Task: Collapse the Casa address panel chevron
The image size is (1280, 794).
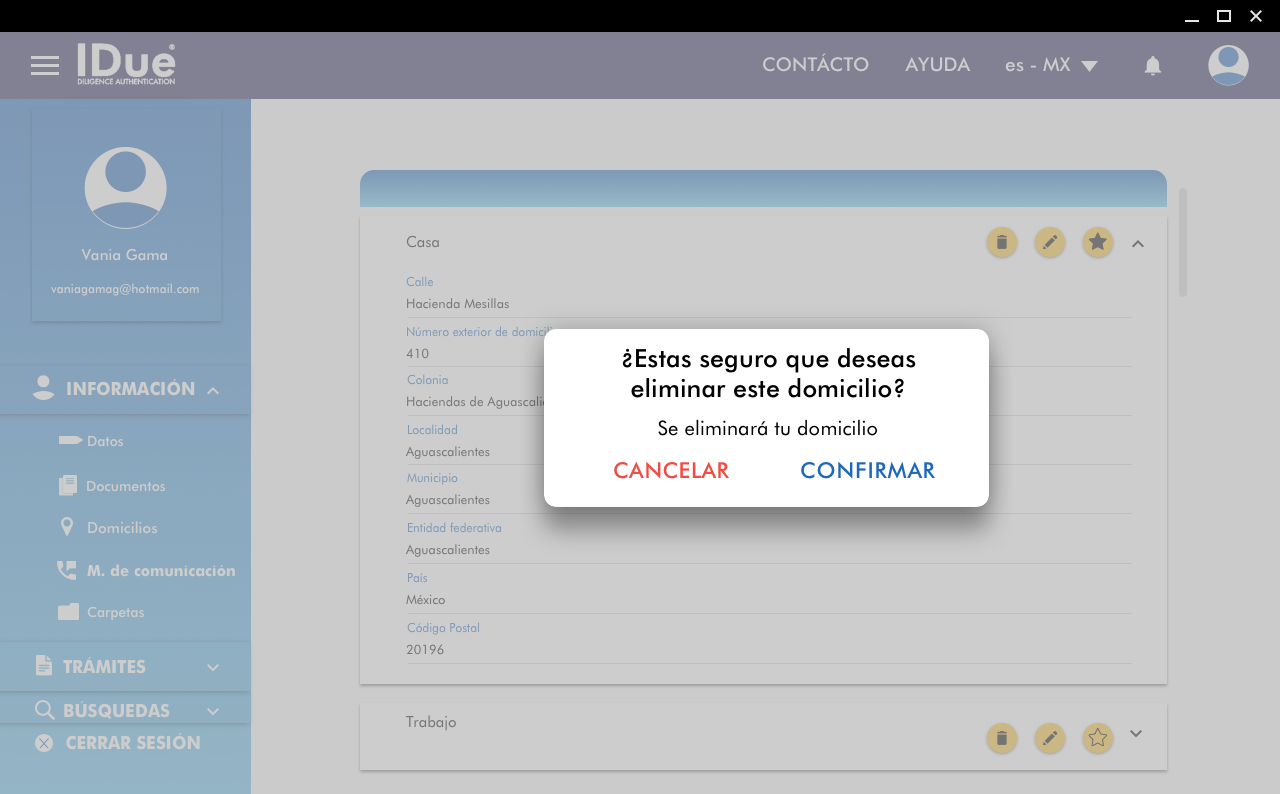Action: 1137,243
